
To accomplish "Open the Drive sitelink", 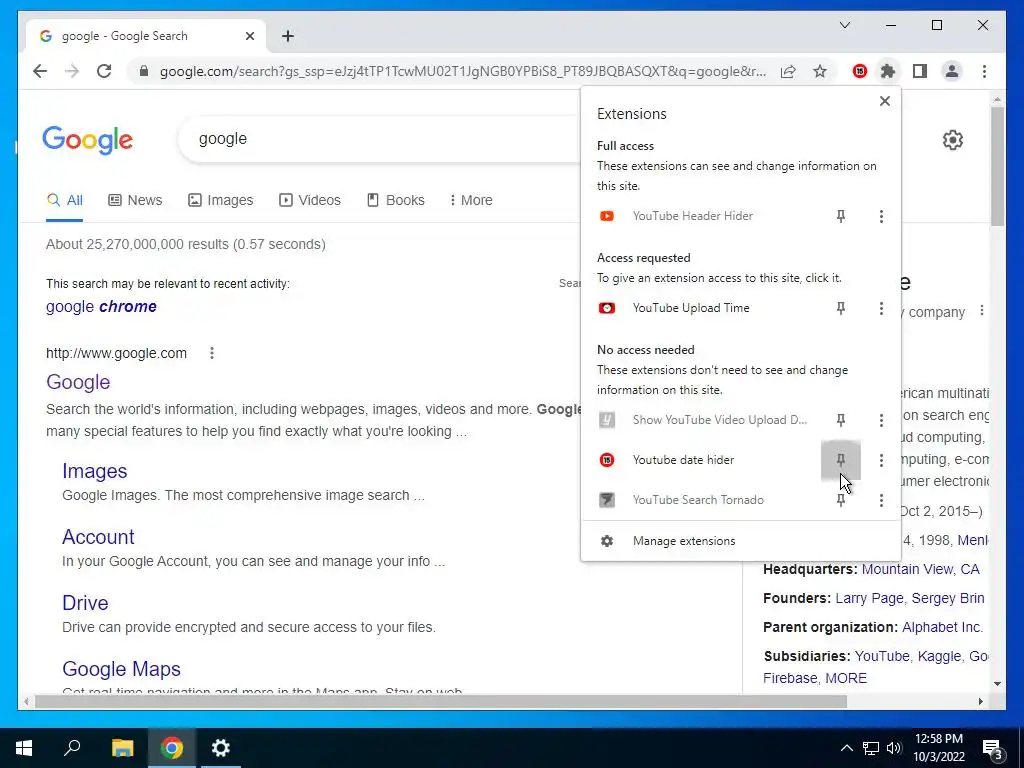I will click(86, 603).
